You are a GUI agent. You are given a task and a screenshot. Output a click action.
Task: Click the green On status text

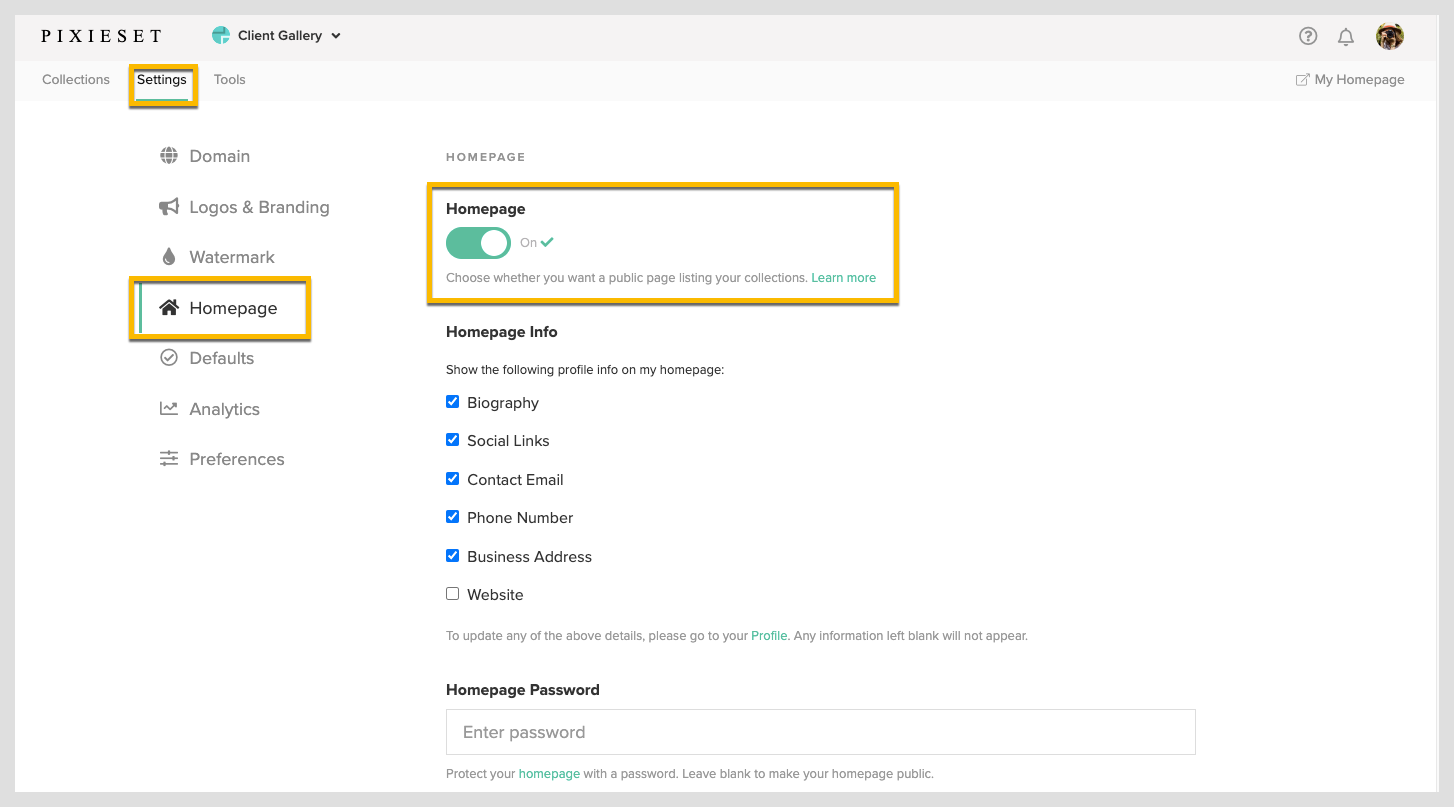pyautogui.click(x=528, y=243)
